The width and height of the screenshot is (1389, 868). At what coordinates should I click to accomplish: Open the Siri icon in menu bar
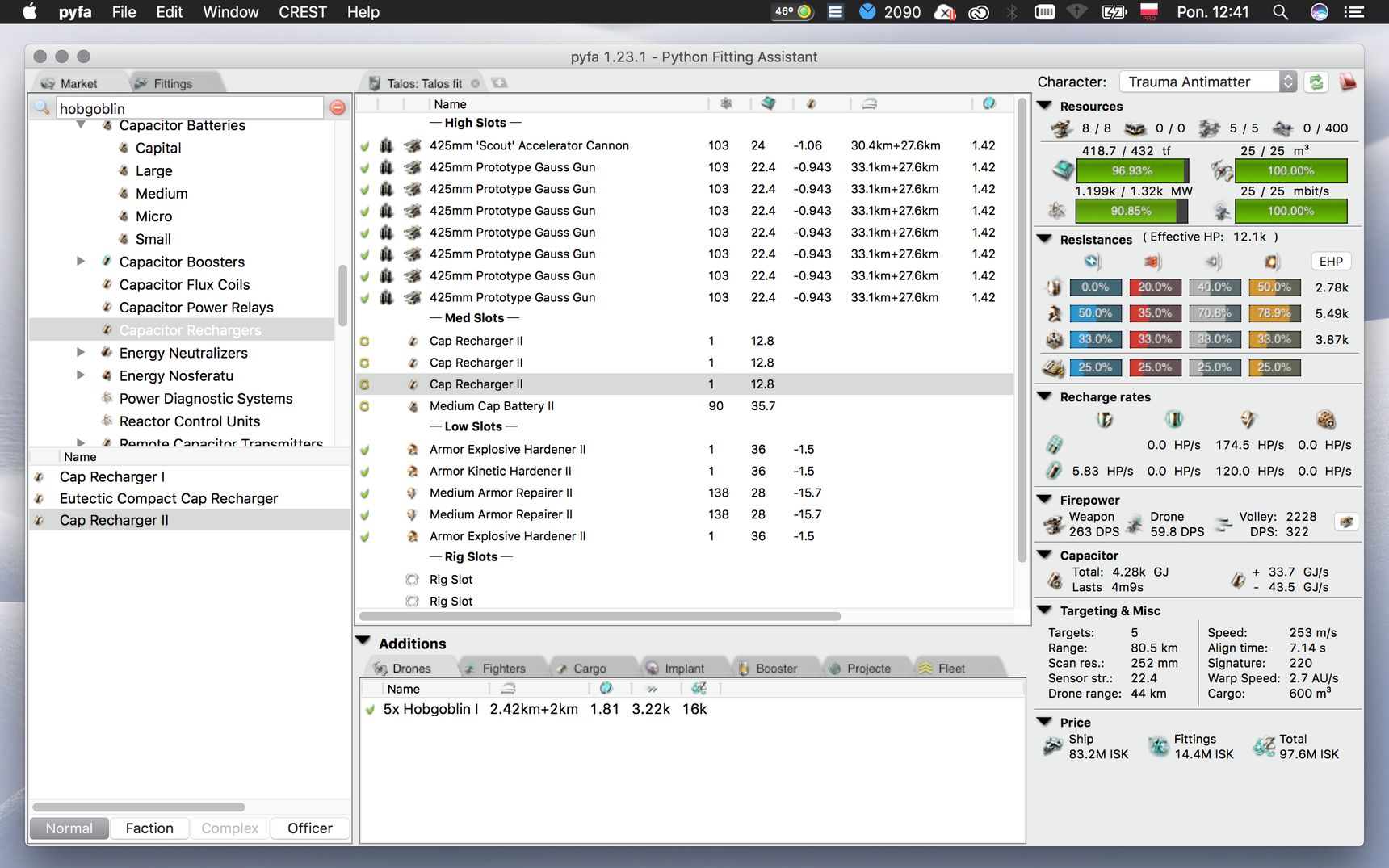click(1319, 12)
